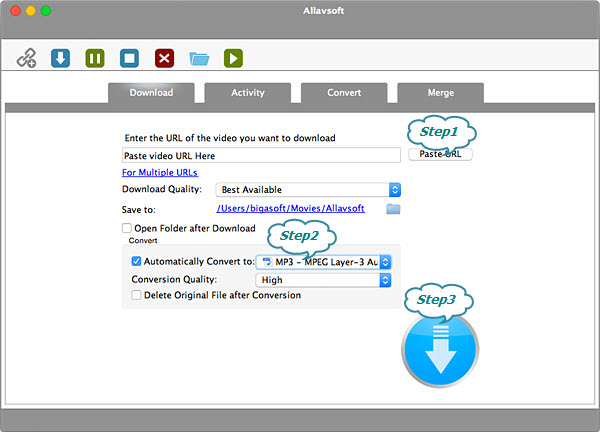Image resolution: width=600 pixels, height=432 pixels.
Task: Go to the Convert tab
Action: tap(344, 93)
